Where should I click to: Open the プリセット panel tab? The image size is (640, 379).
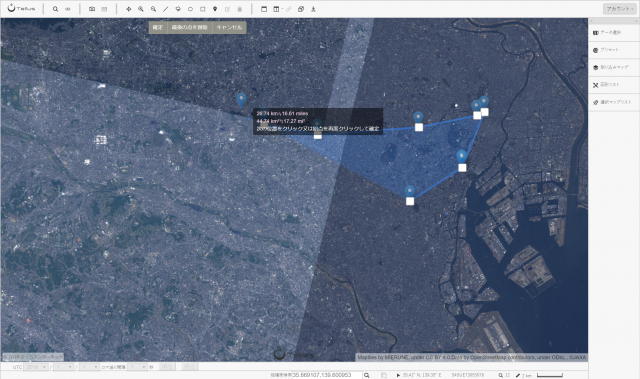click(x=613, y=50)
